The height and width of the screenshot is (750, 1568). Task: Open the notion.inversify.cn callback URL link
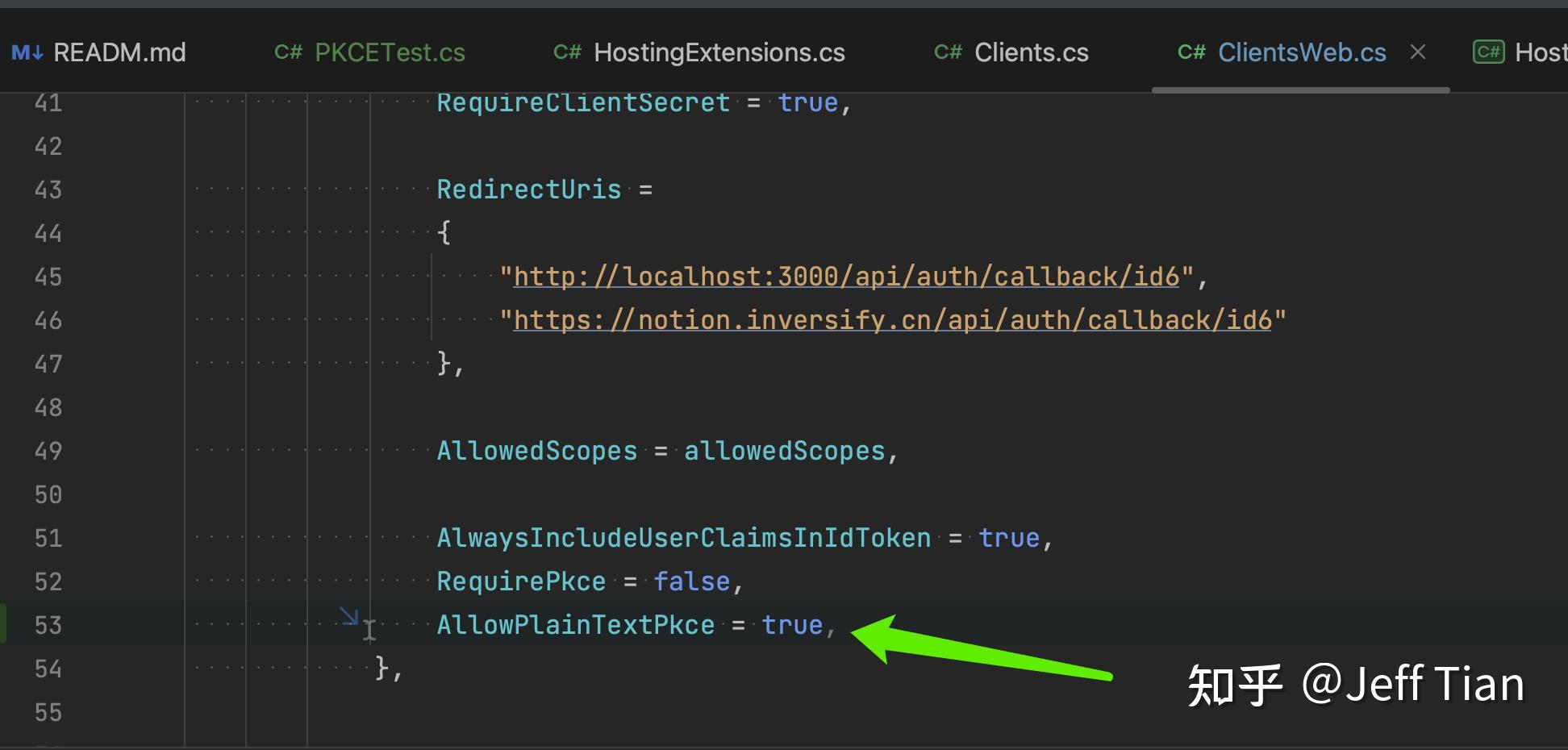coord(892,320)
